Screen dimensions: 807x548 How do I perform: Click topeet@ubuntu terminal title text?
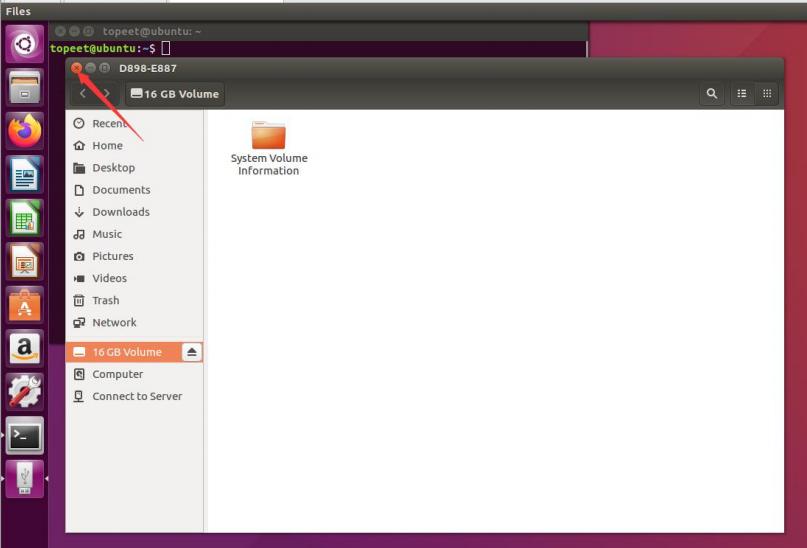[x=152, y=31]
